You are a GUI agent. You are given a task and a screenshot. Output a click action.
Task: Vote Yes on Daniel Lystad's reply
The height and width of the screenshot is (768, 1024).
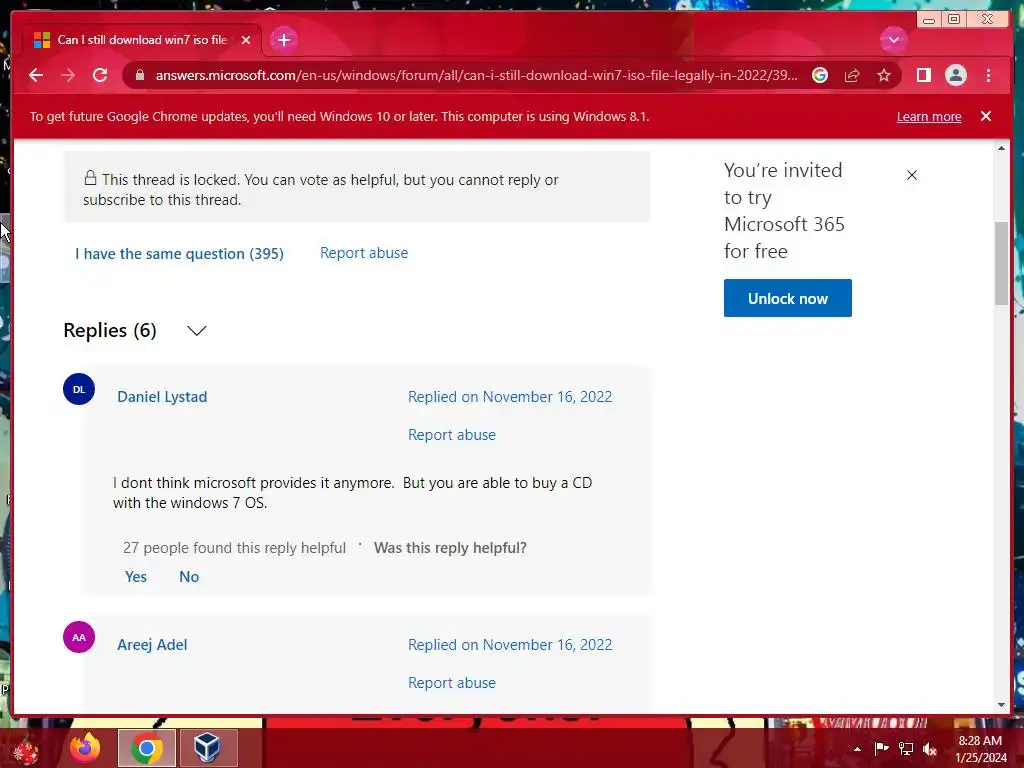(x=136, y=577)
